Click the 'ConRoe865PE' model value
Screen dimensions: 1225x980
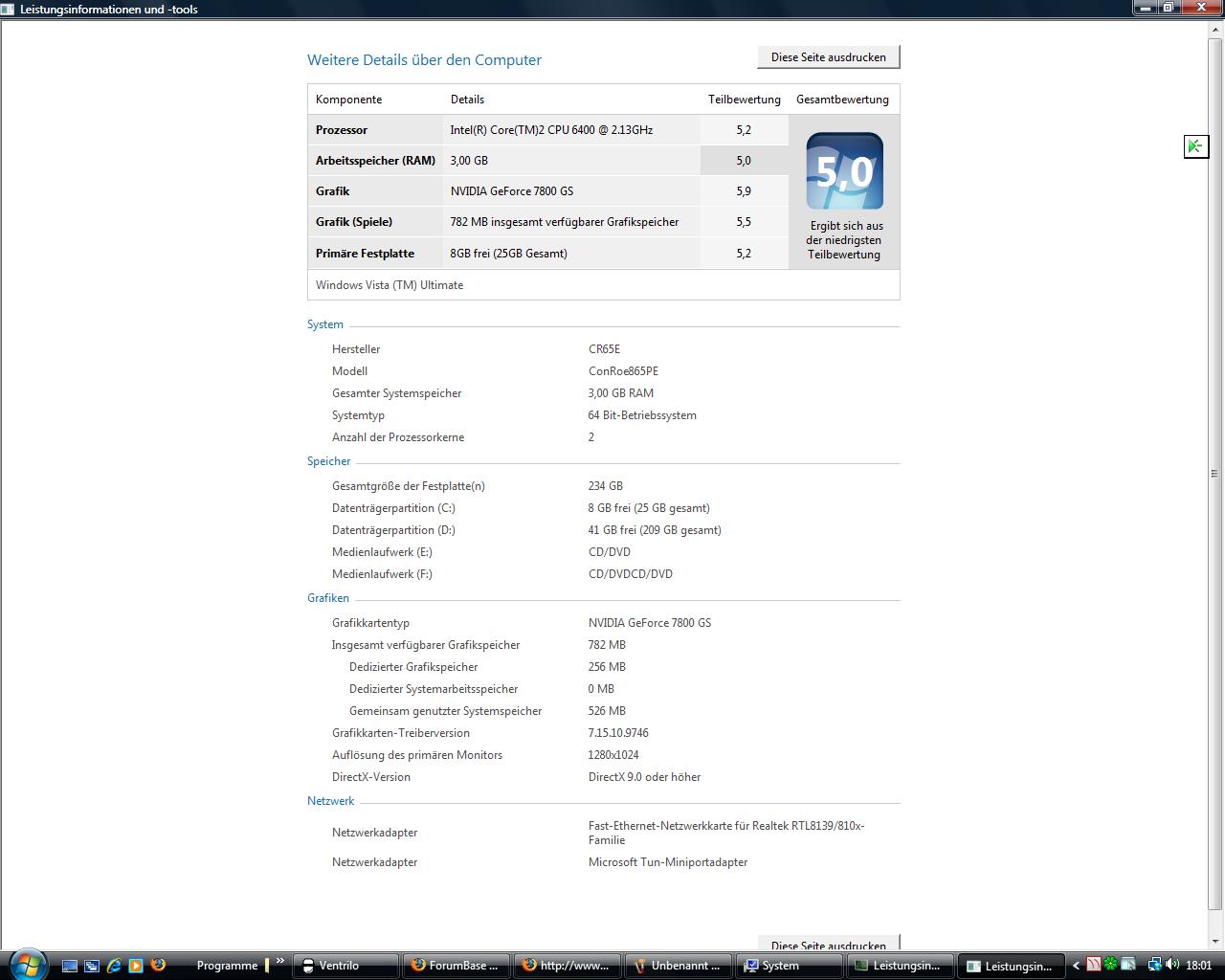pos(623,371)
